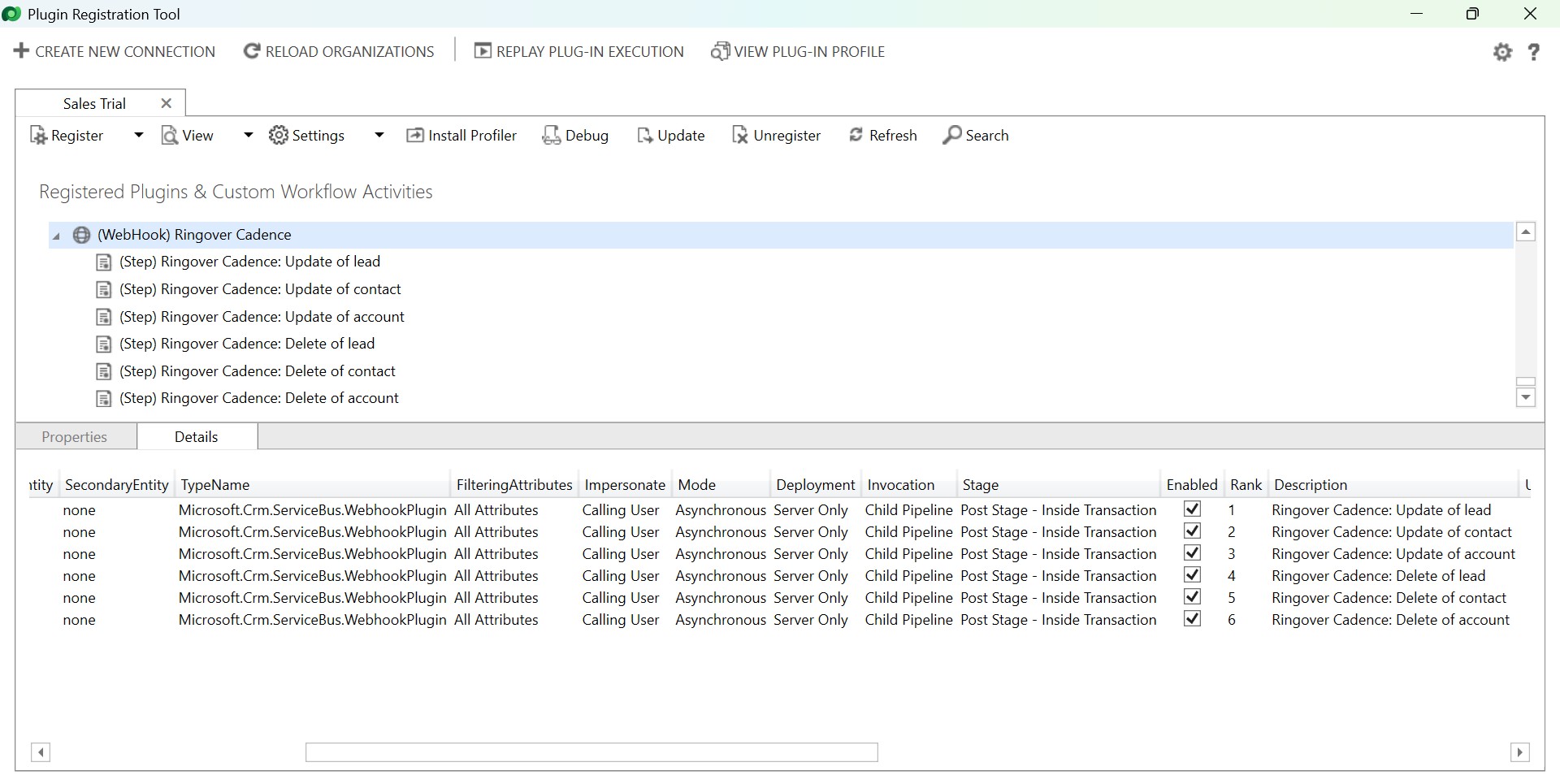Click the Settings gear in the Sales Trial toolbar
This screenshot has height=784, width=1560.
pos(279,135)
